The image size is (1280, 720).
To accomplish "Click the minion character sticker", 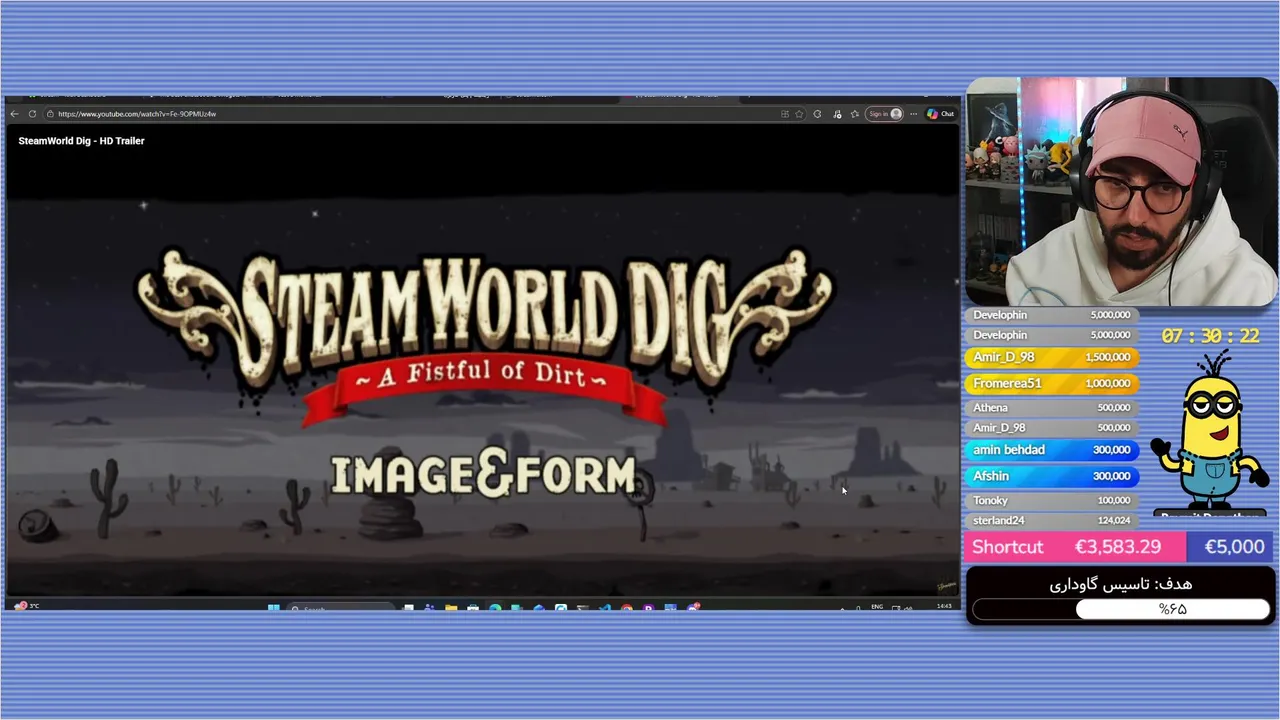I will [x=1210, y=432].
